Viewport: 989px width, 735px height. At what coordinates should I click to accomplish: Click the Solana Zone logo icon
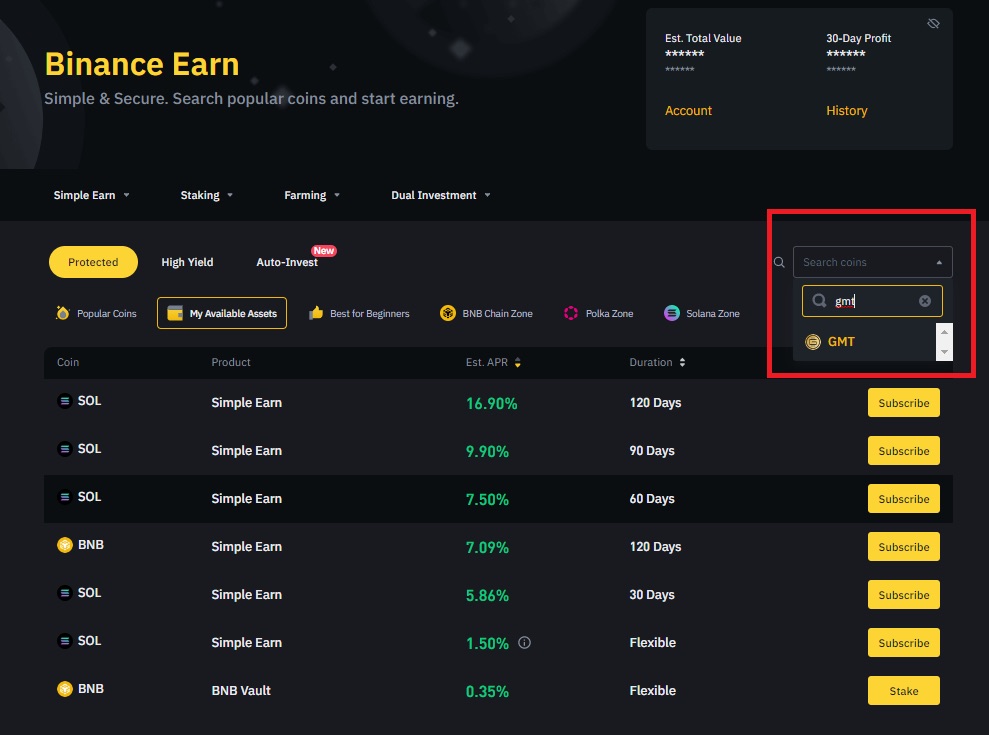(672, 313)
